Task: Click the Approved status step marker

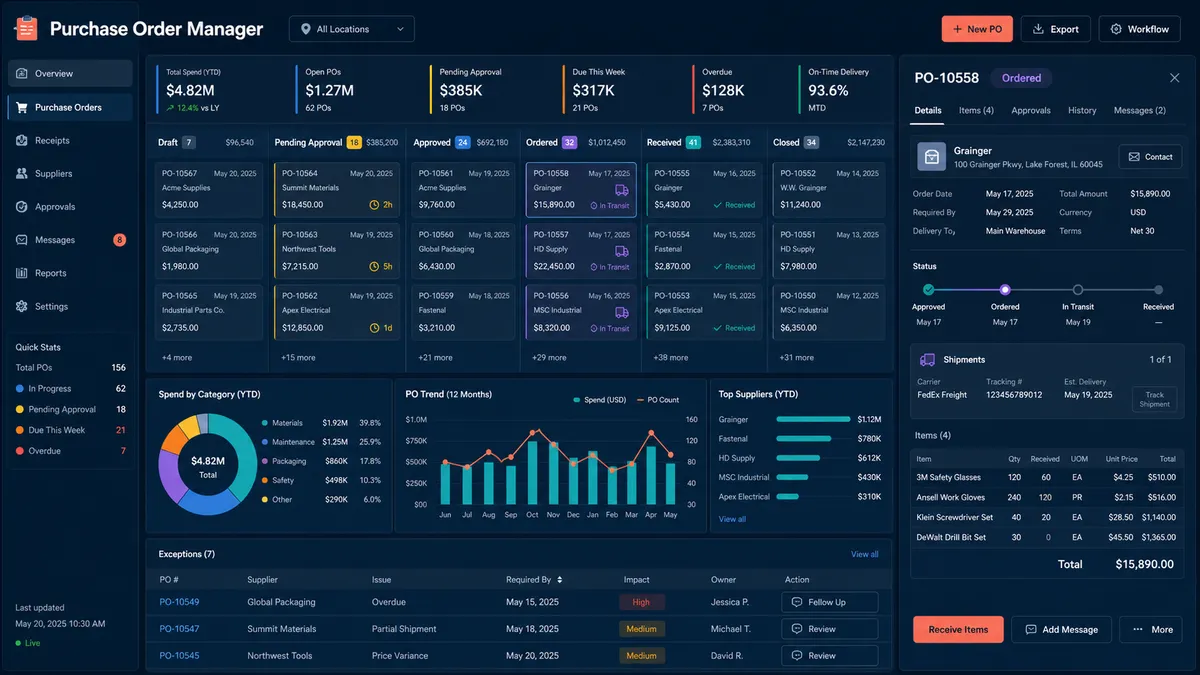Action: [928, 290]
